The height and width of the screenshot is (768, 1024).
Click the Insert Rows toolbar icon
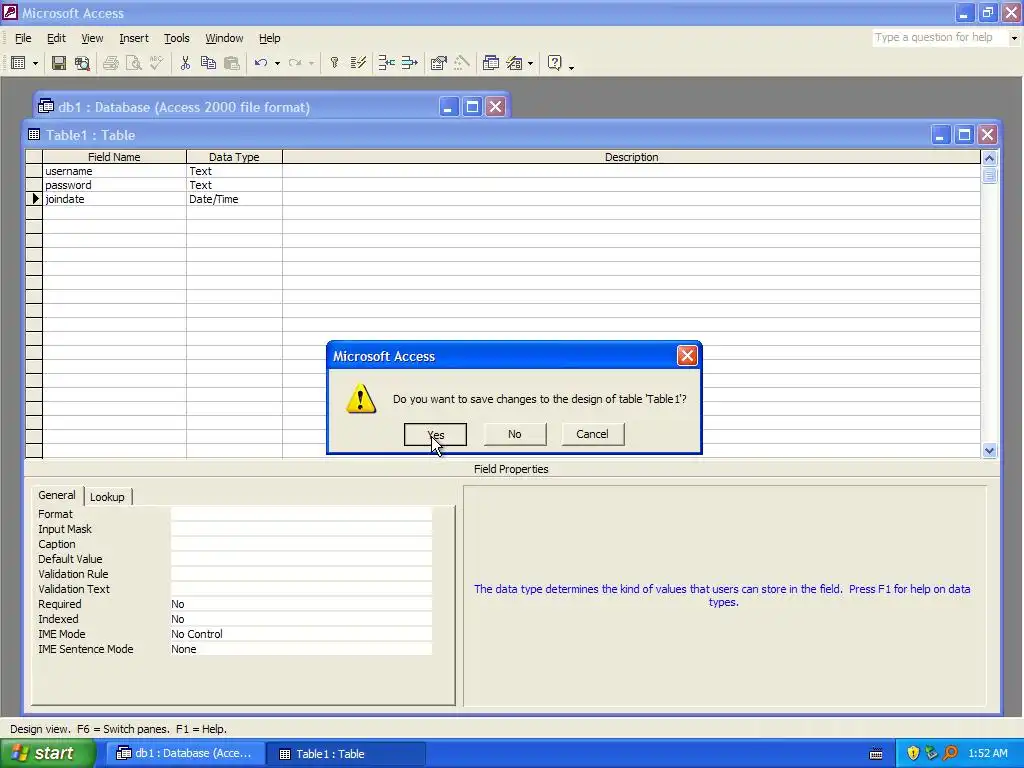tap(386, 63)
